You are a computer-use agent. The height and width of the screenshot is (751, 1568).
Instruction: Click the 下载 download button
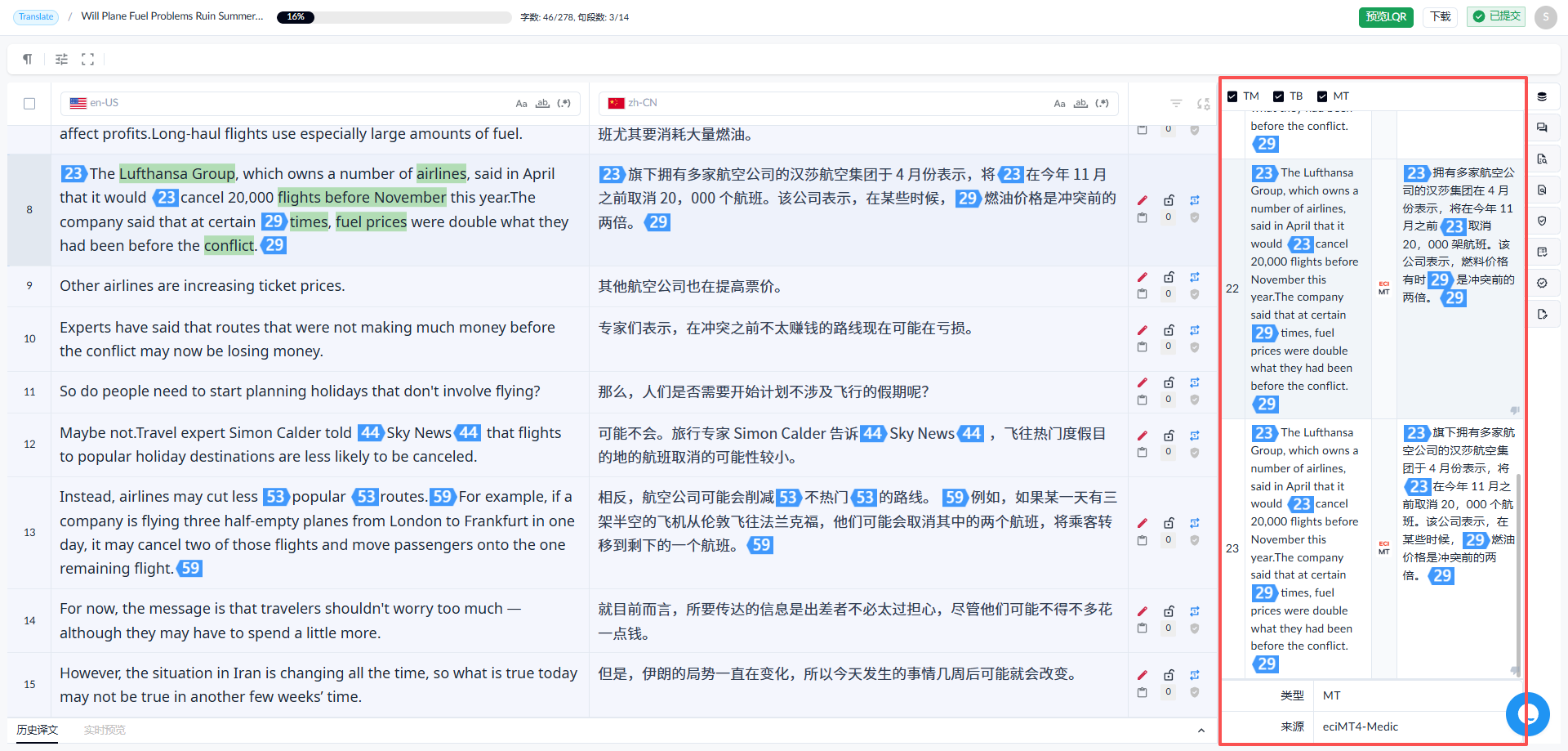pos(1441,16)
